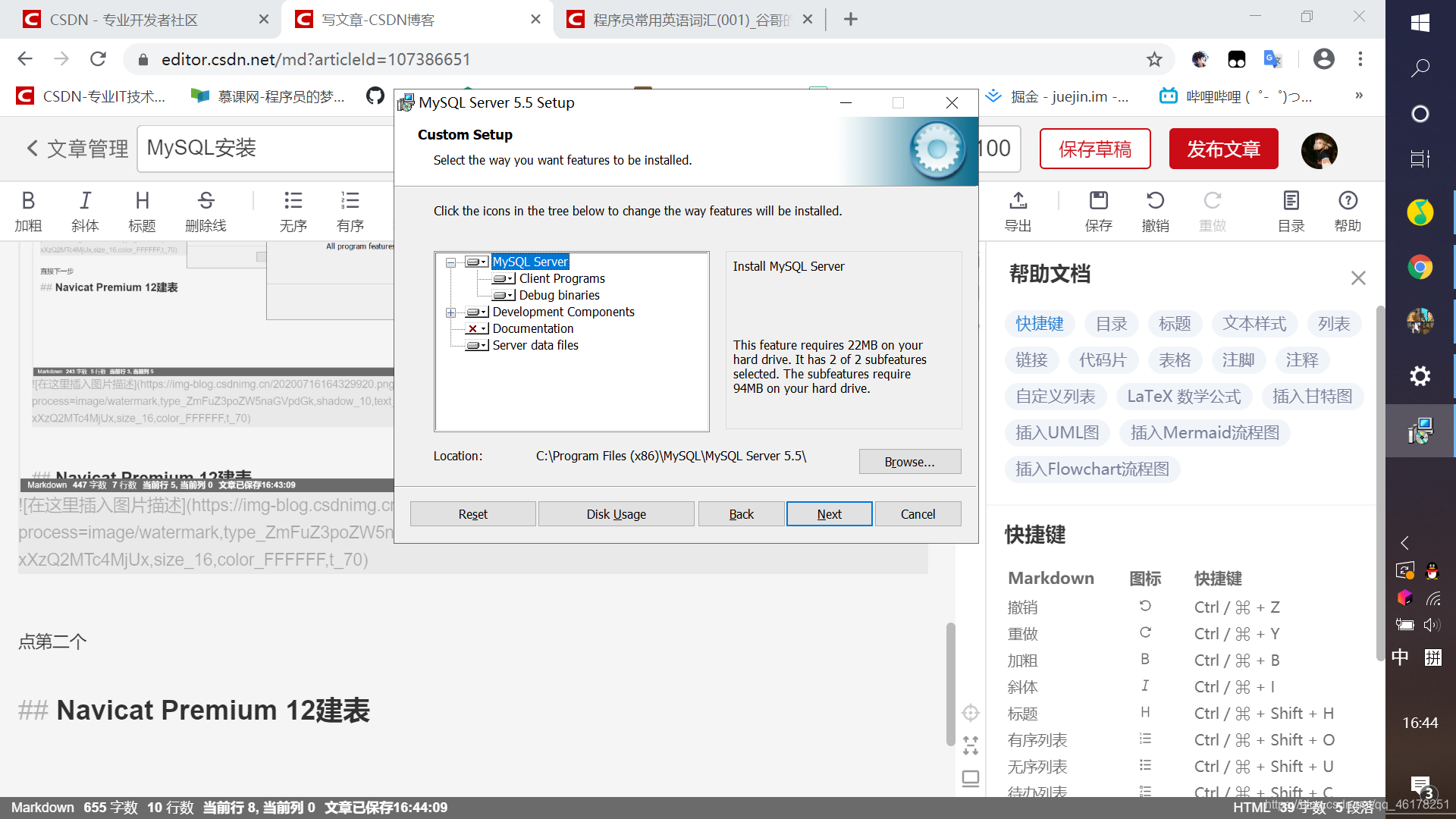
Task: Open Chrome from the taskbar
Action: [x=1420, y=266]
